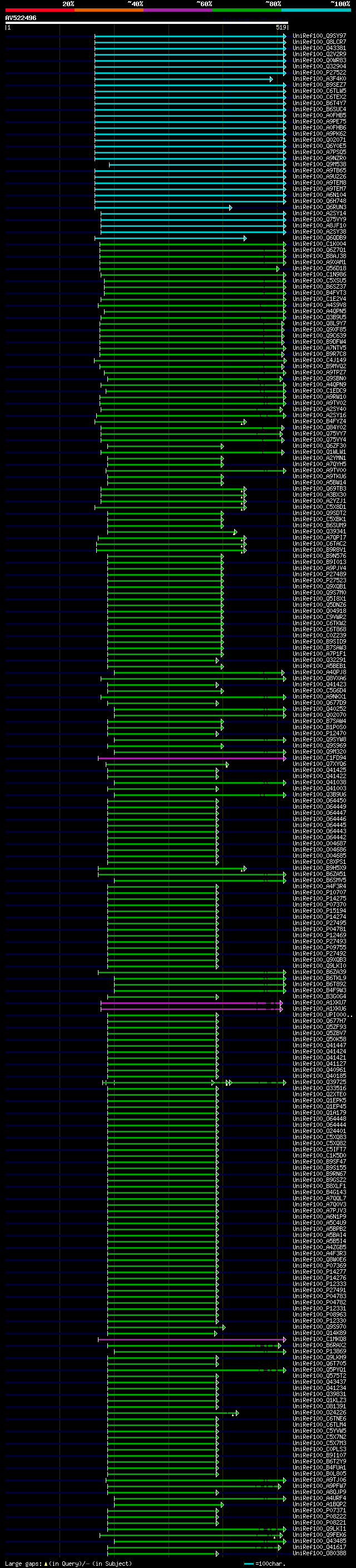Click the cyan ~100% identity legend segment
The height and width of the screenshot is (1568, 356).
point(316,10)
